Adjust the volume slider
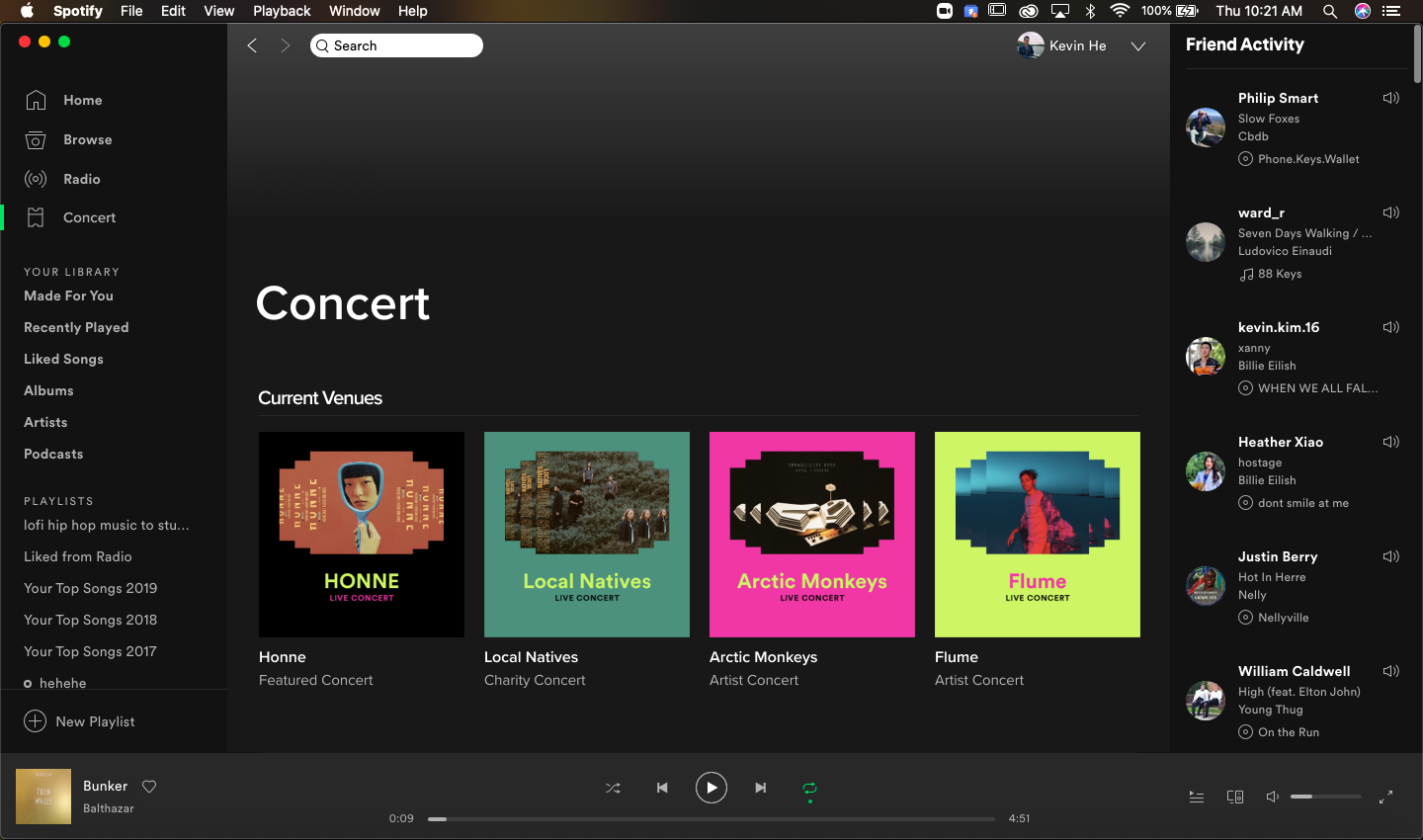Screen dimensions: 1423x840 1326,797
